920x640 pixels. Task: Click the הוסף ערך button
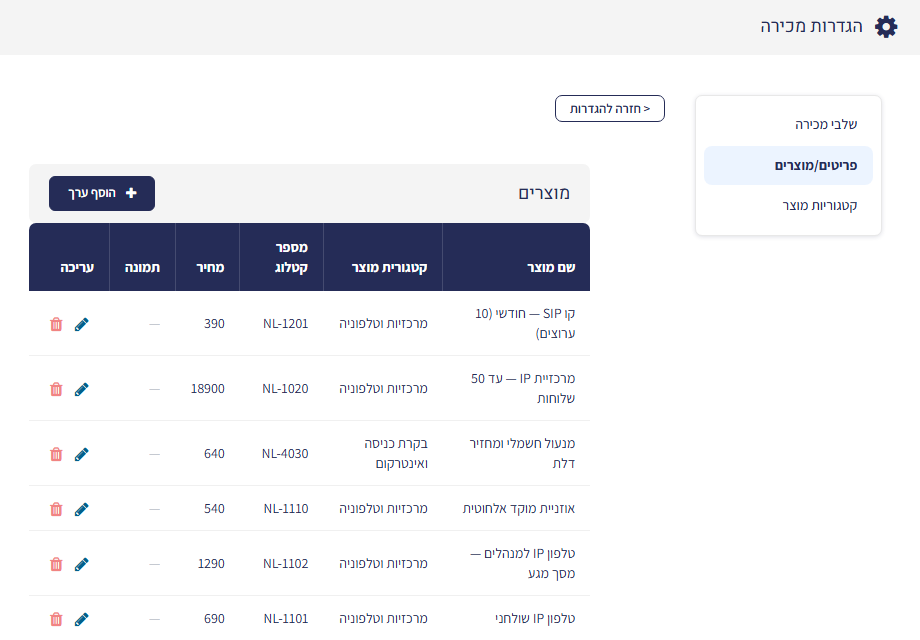pos(102,194)
